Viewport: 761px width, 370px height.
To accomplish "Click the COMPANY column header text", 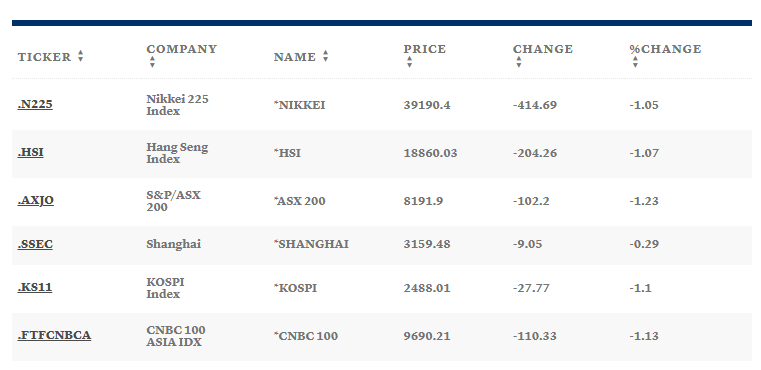I will pyautogui.click(x=182, y=49).
